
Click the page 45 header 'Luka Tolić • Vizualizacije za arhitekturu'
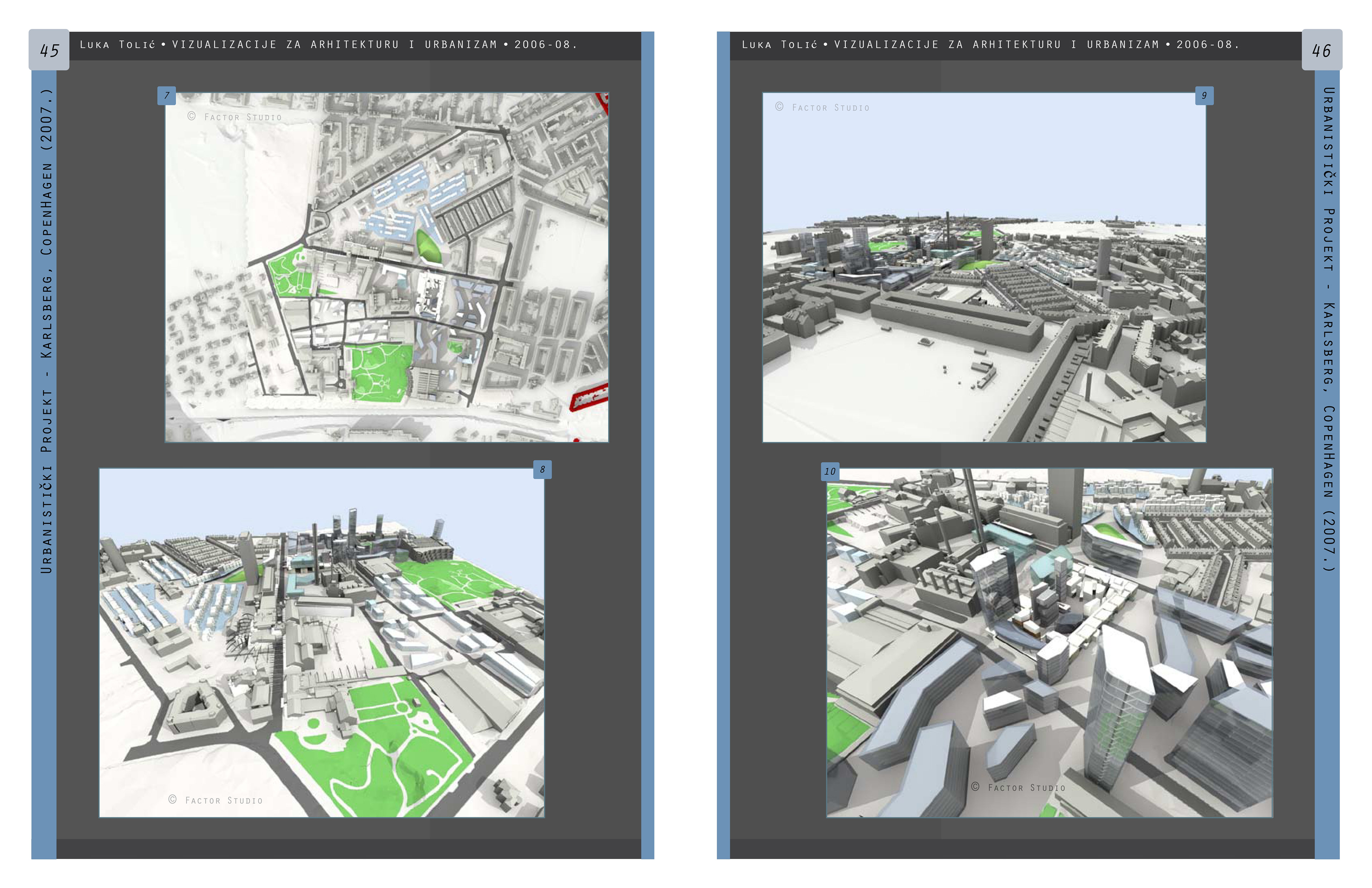(x=329, y=44)
